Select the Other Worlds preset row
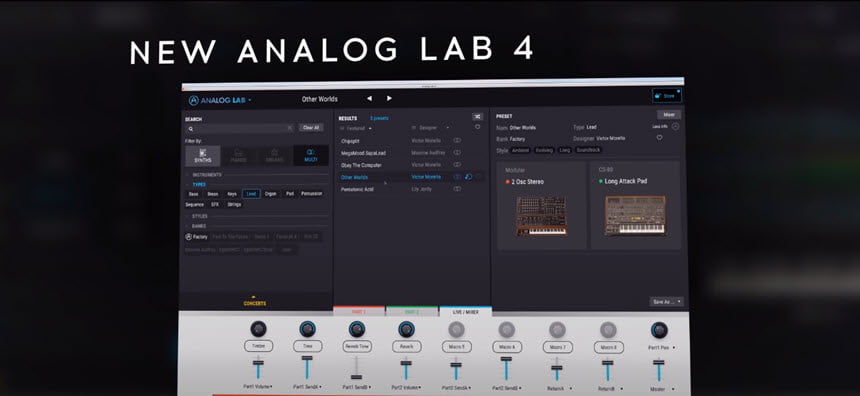Image resolution: width=860 pixels, height=396 pixels. coord(411,177)
